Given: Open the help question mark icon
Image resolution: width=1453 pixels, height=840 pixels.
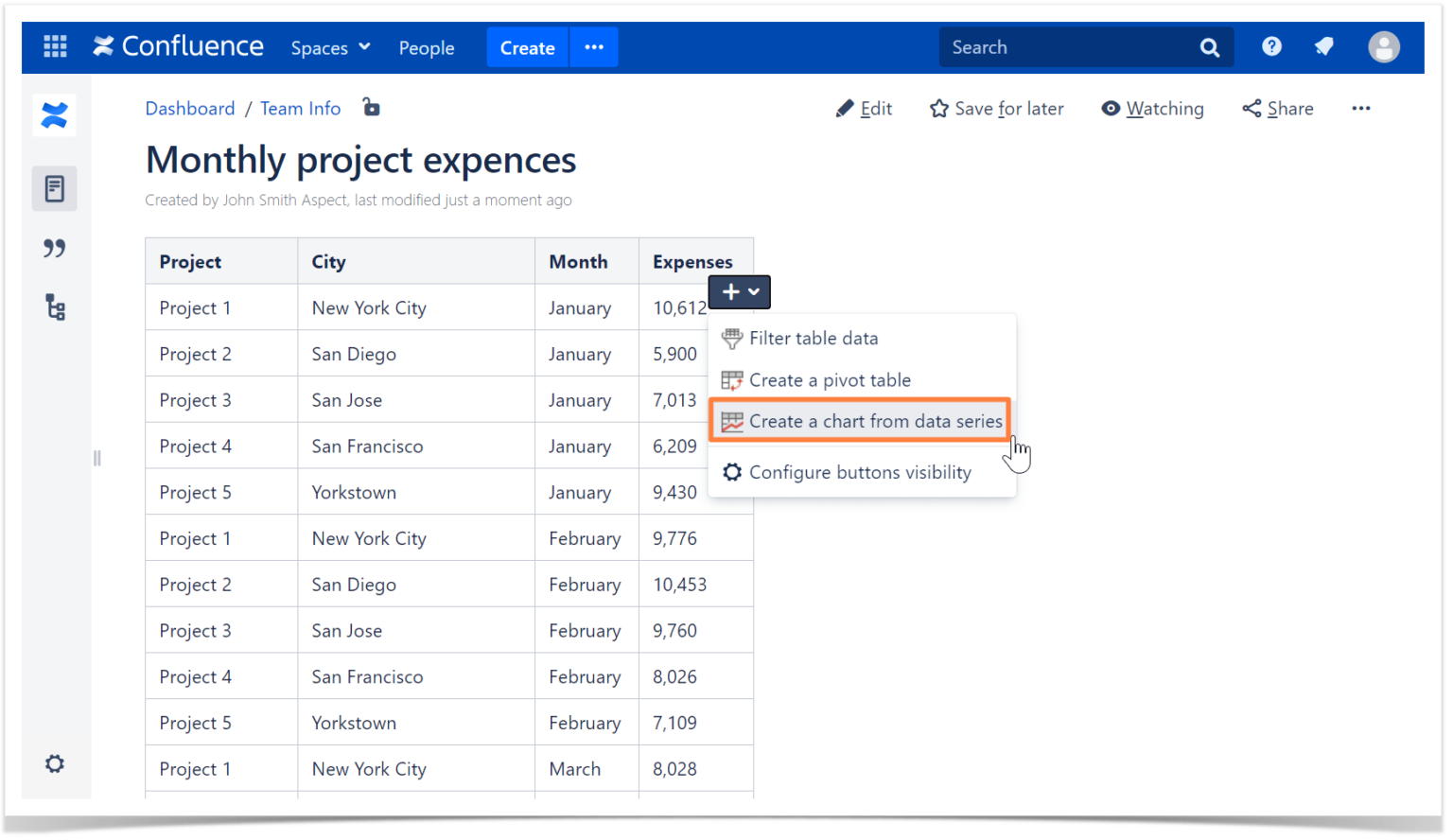Looking at the screenshot, I should click(x=1271, y=45).
